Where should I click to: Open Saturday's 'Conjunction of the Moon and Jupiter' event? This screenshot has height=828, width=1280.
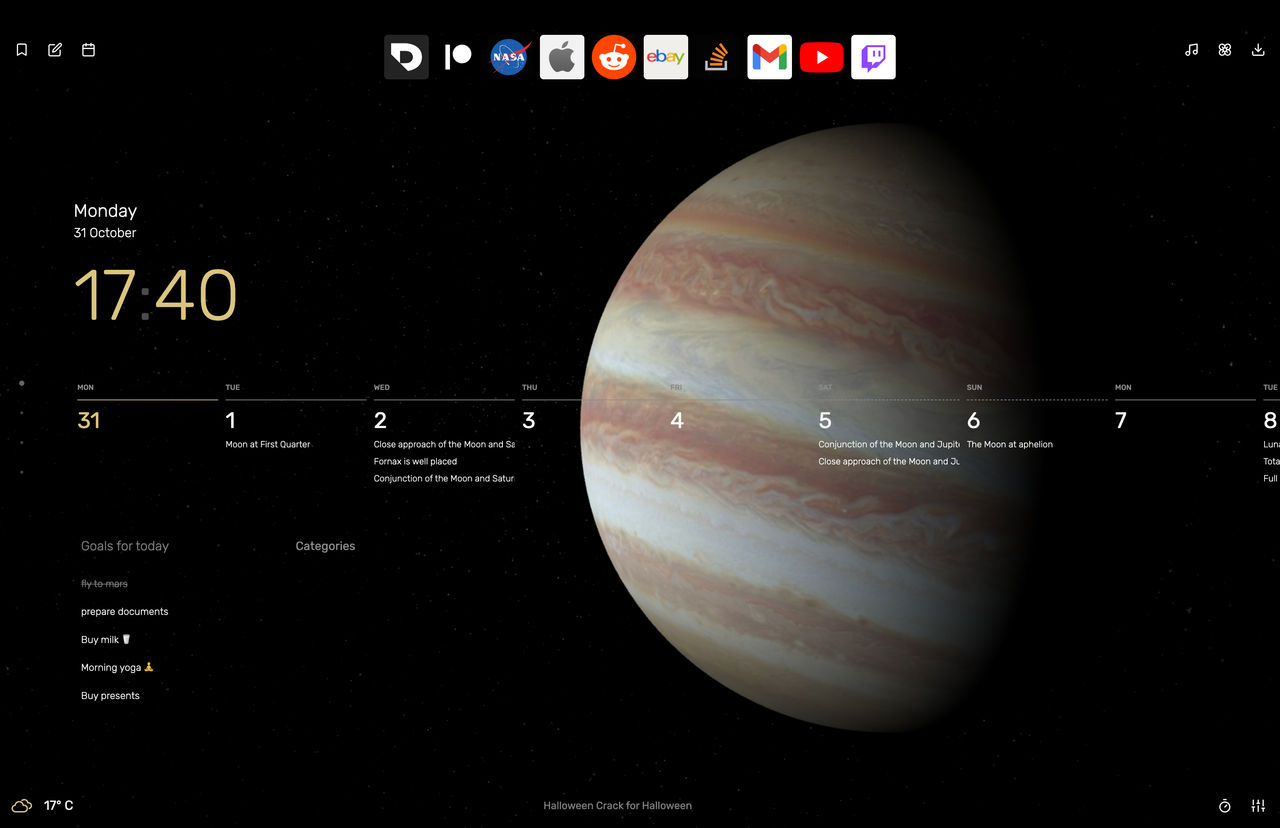888,444
